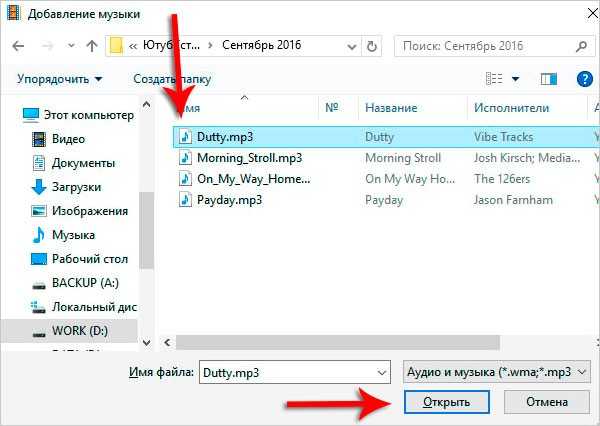600x426 pixels.
Task: Click the Отмена button
Action: 547,402
